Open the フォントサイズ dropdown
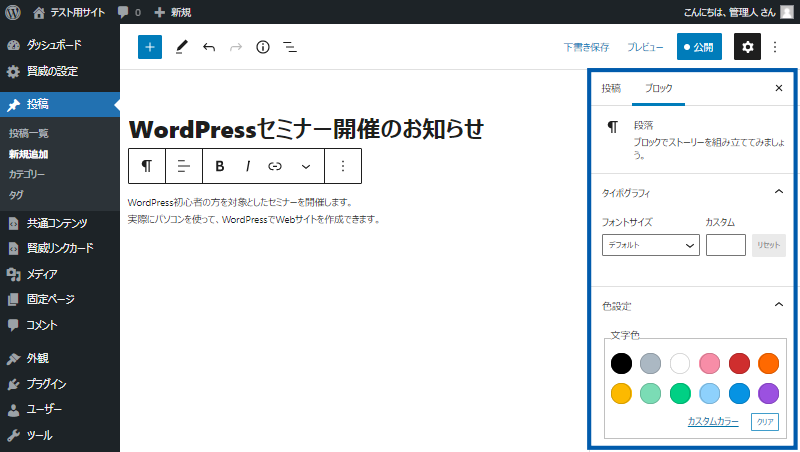This screenshot has height=452, width=800. 651,245
